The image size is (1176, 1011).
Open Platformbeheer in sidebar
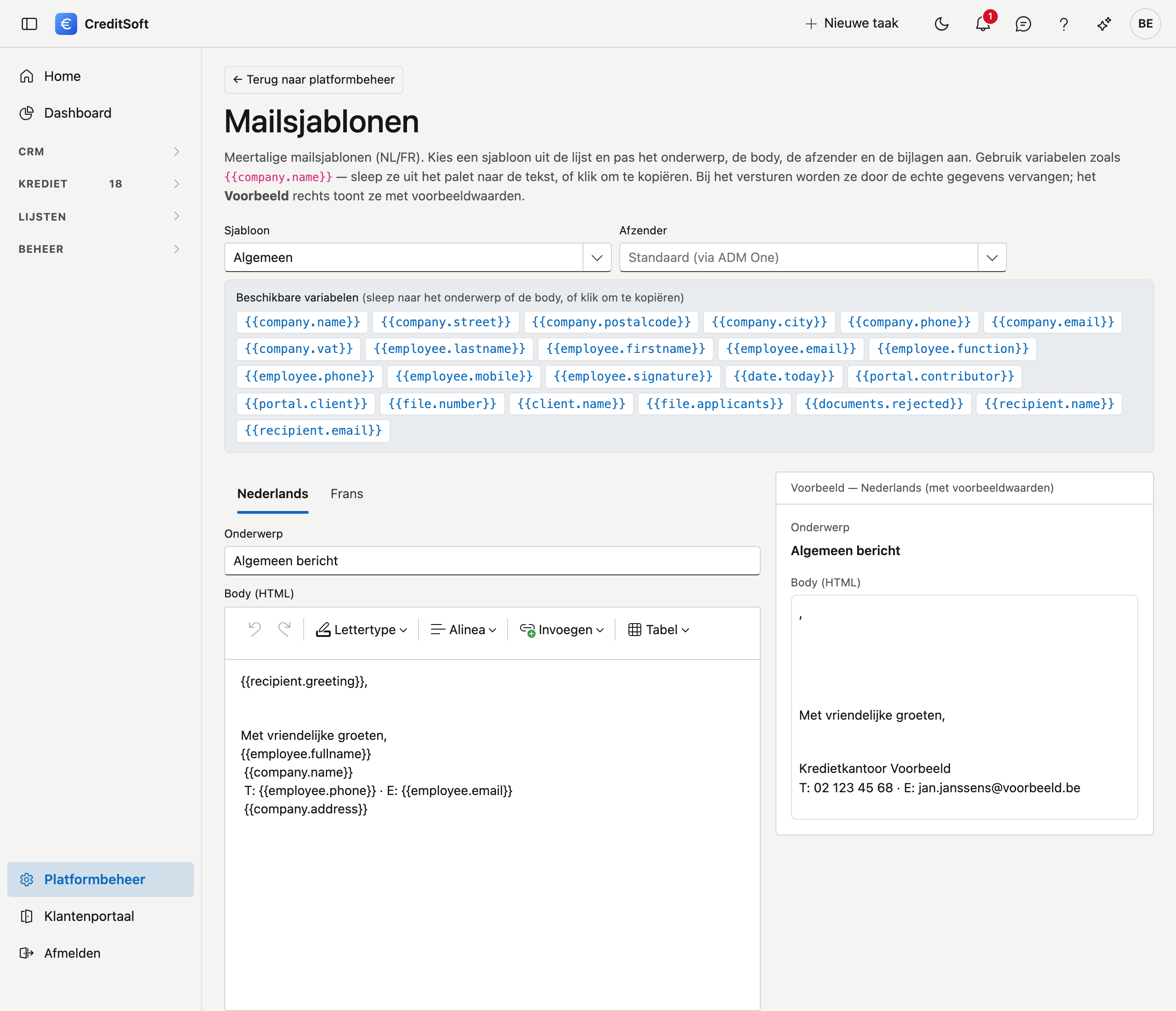(x=101, y=879)
